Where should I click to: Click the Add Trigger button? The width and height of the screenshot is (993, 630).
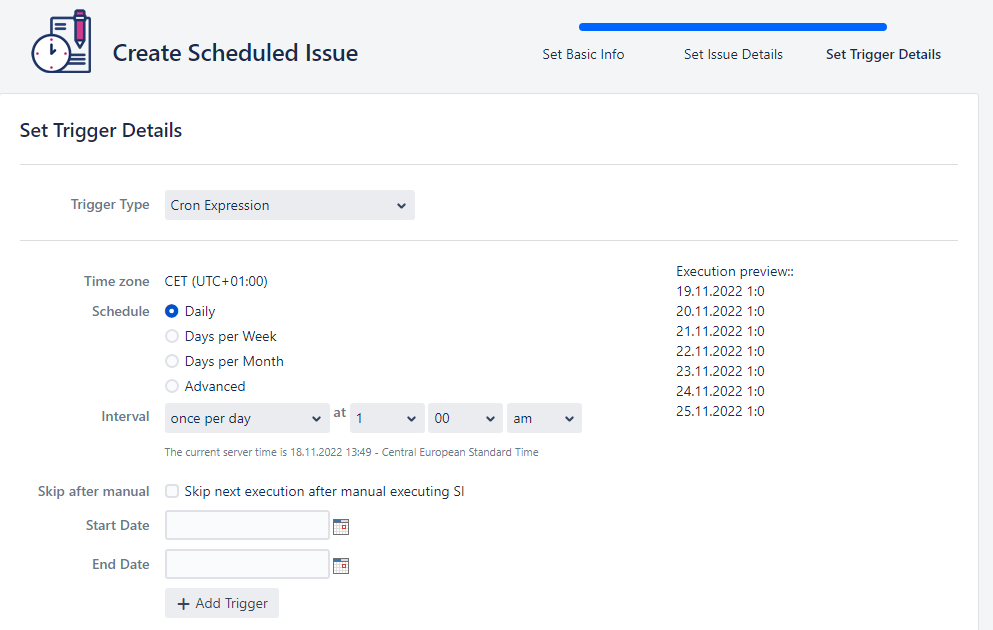[222, 603]
